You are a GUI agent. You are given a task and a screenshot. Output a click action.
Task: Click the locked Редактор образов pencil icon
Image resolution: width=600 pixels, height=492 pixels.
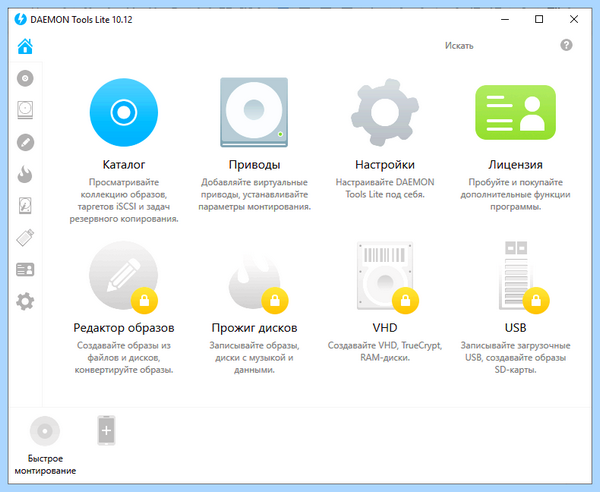point(124,276)
